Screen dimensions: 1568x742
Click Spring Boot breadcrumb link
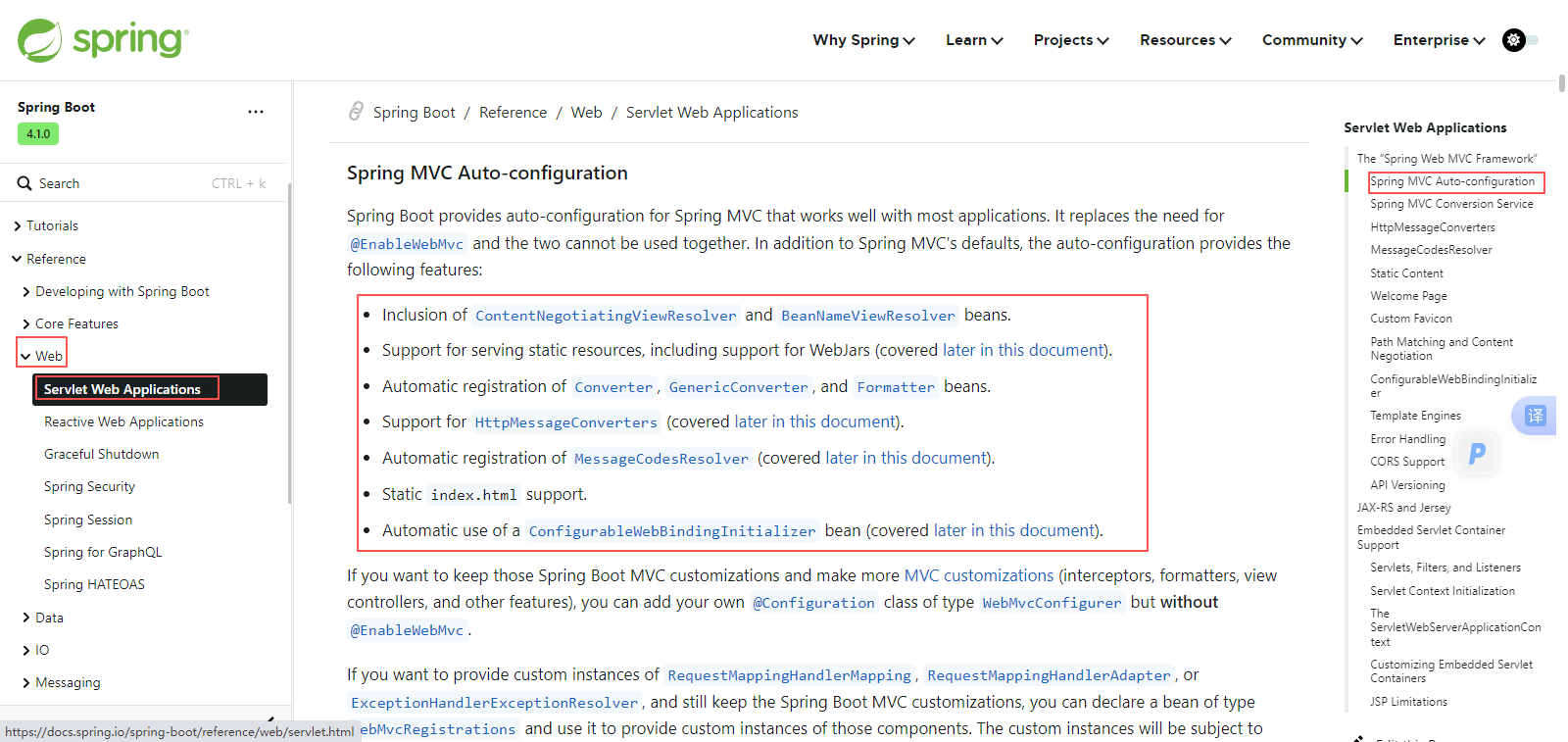(414, 113)
